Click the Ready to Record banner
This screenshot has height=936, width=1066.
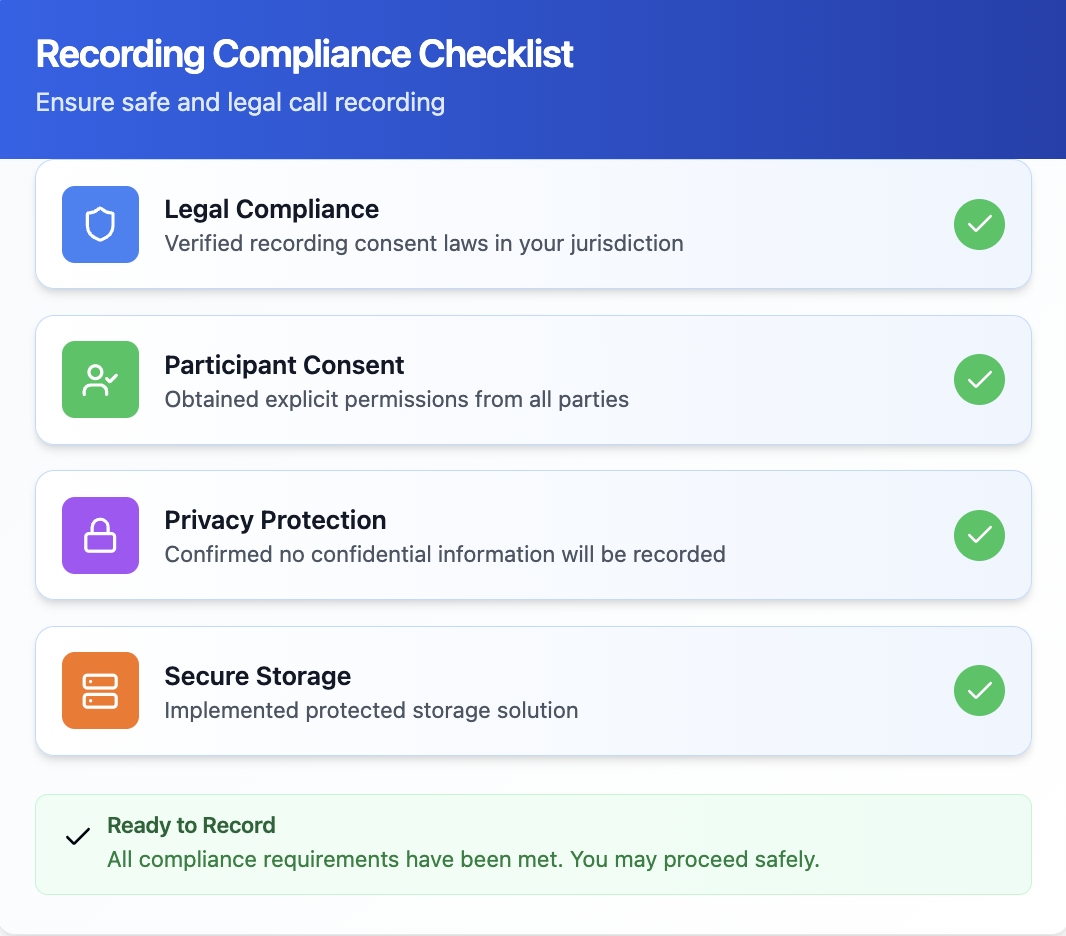pyautogui.click(x=533, y=844)
